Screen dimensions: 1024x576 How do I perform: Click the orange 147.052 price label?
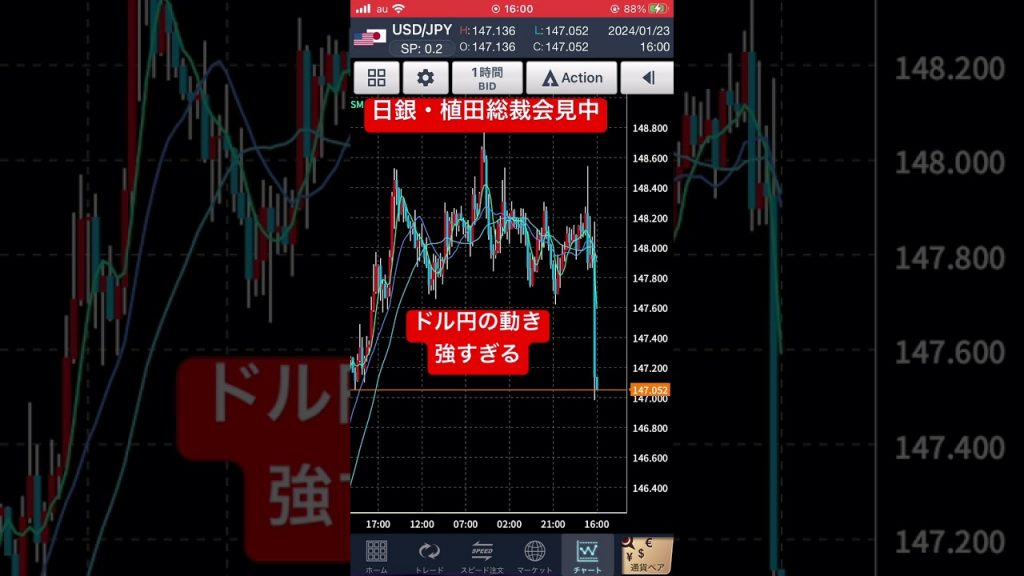pos(649,389)
